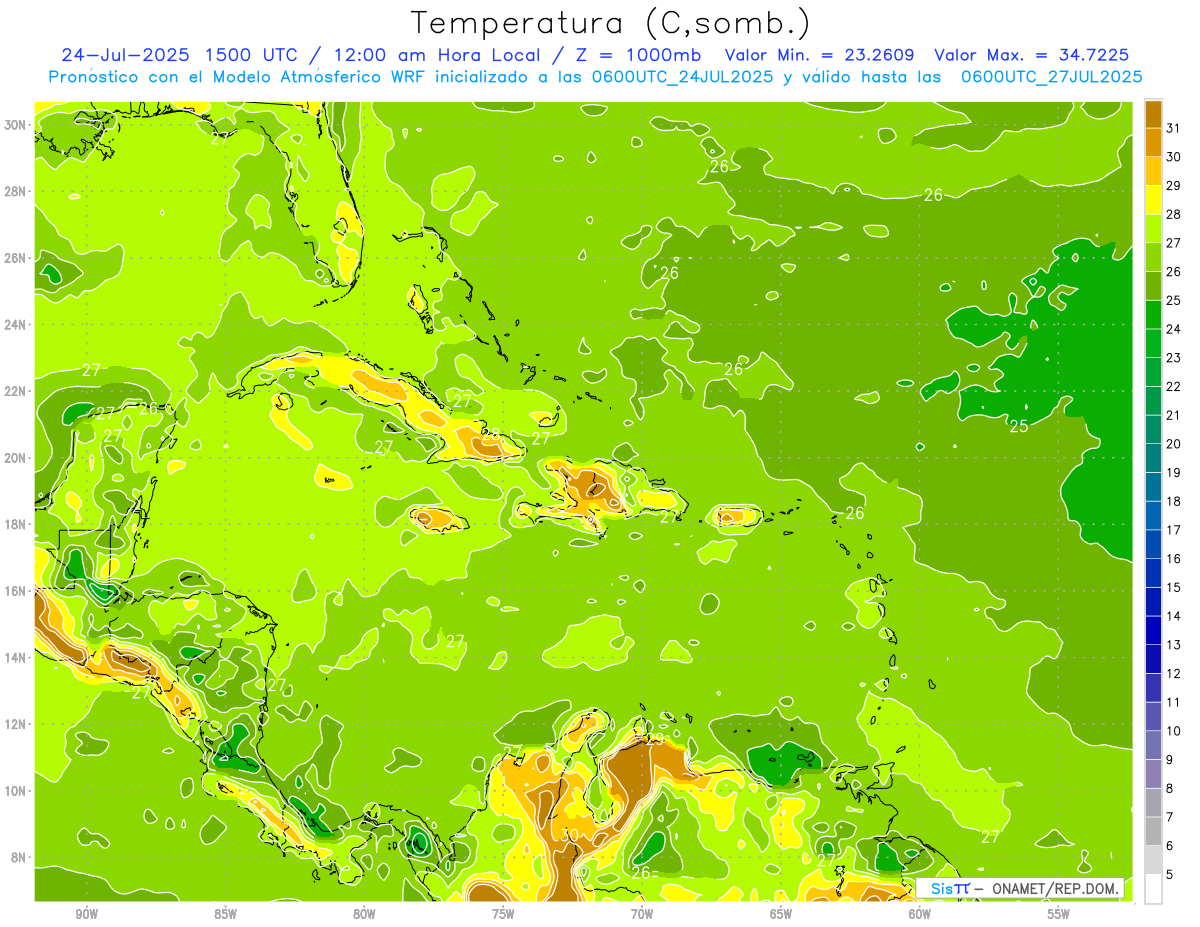Screen dimensions: 1200x927
Task: Click the latitude axis label 10N
Action: pyautogui.click(x=17, y=791)
